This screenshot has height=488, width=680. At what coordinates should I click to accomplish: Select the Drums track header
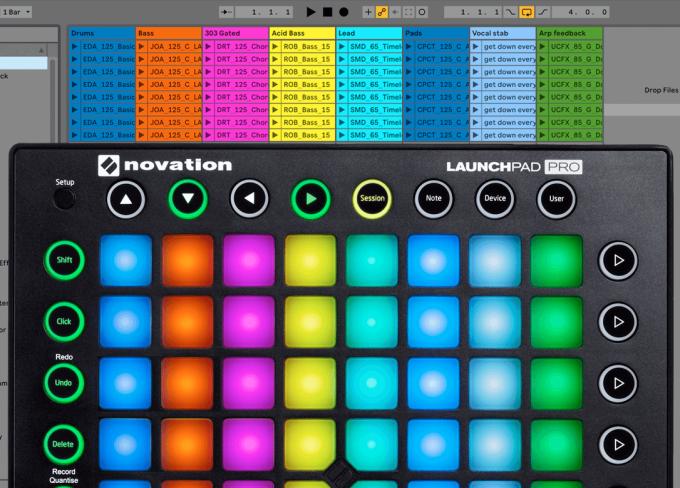[102, 33]
